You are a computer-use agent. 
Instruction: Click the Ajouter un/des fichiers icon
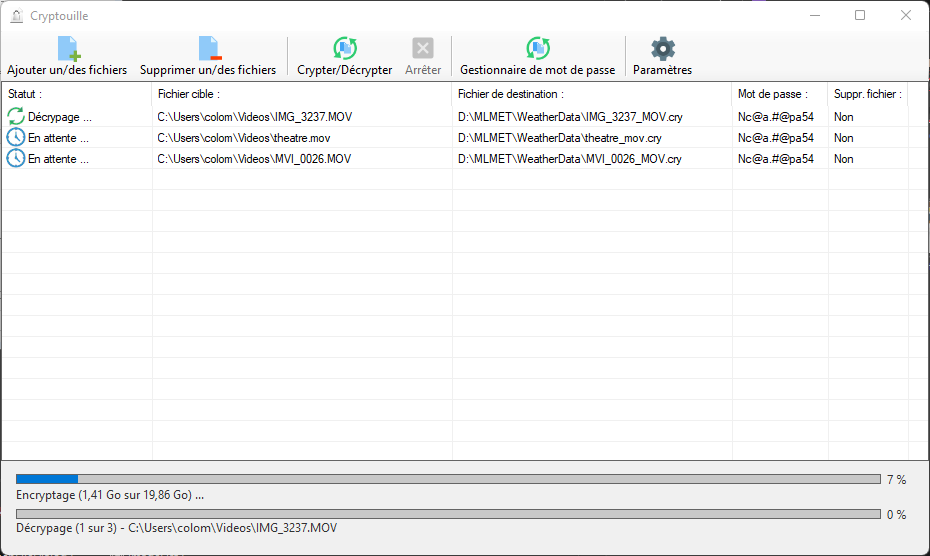click(x=68, y=49)
